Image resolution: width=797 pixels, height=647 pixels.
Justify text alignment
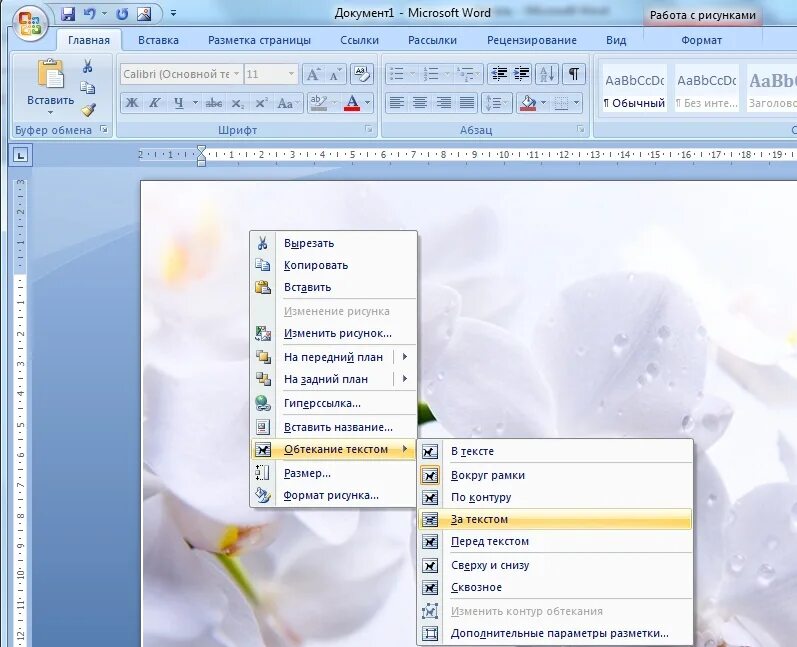coord(467,103)
